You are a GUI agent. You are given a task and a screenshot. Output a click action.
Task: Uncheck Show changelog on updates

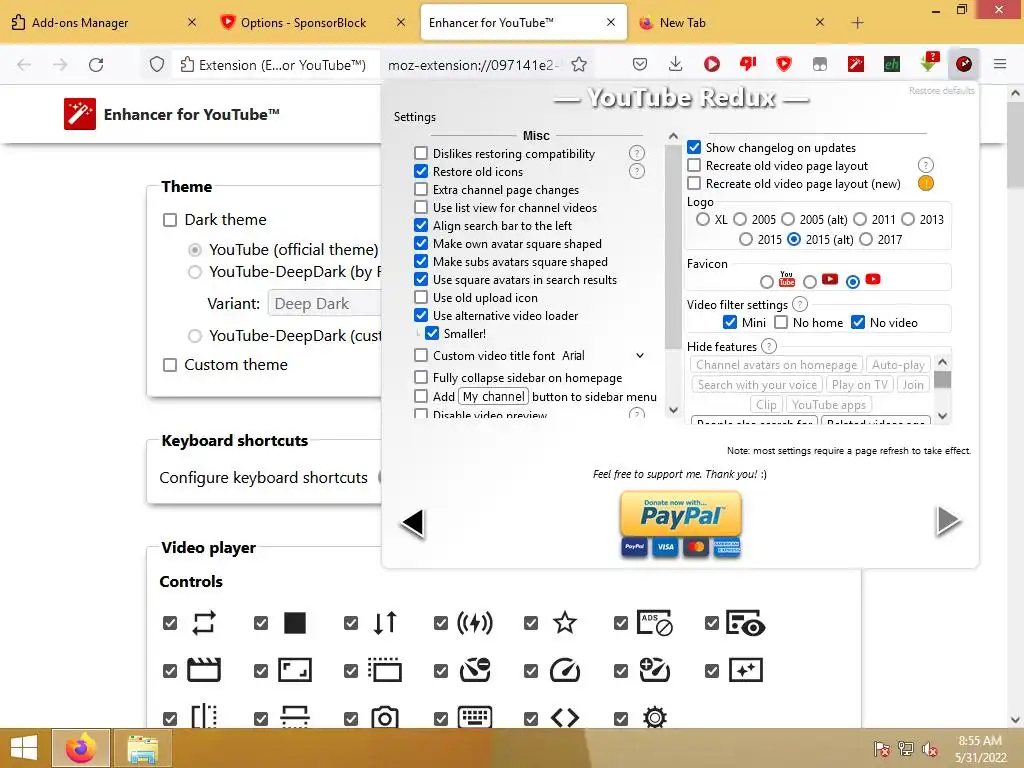pos(694,148)
